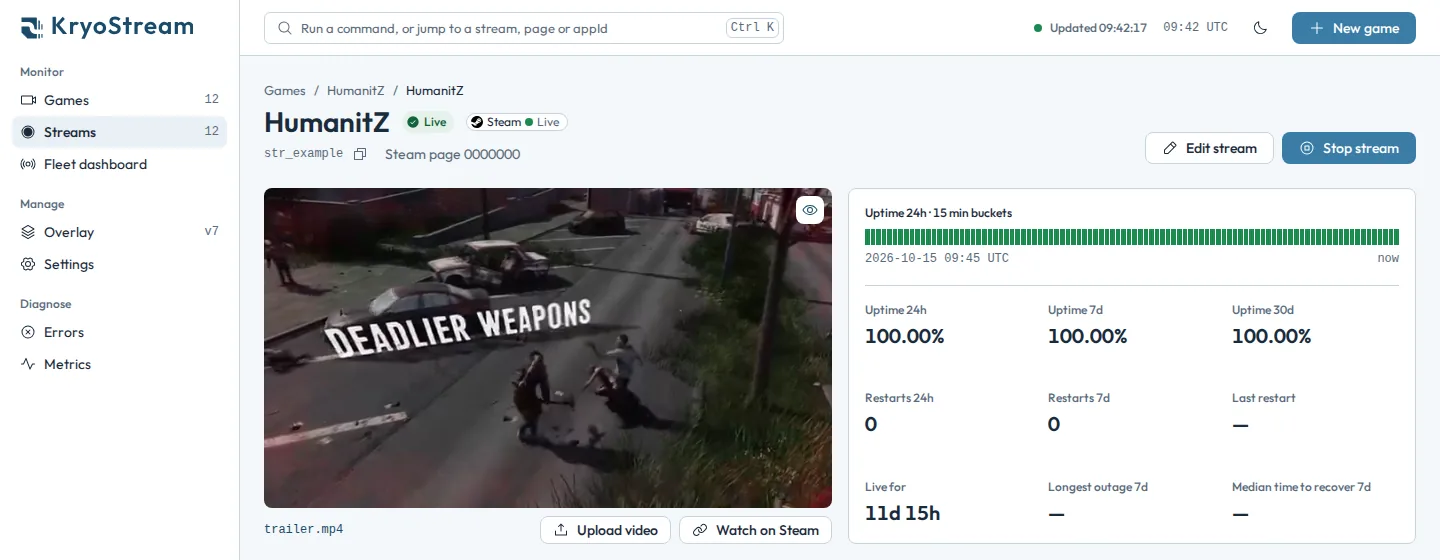This screenshot has height=560, width=1440.
Task: Go to Overlay in the Manage section
Action: (119, 232)
